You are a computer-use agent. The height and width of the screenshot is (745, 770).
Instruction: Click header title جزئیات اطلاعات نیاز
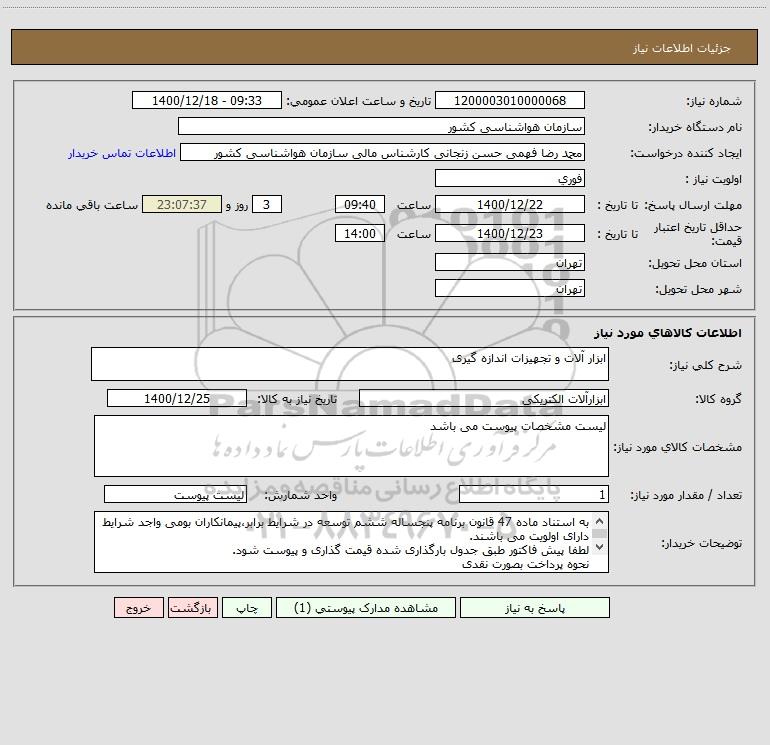pos(682,48)
